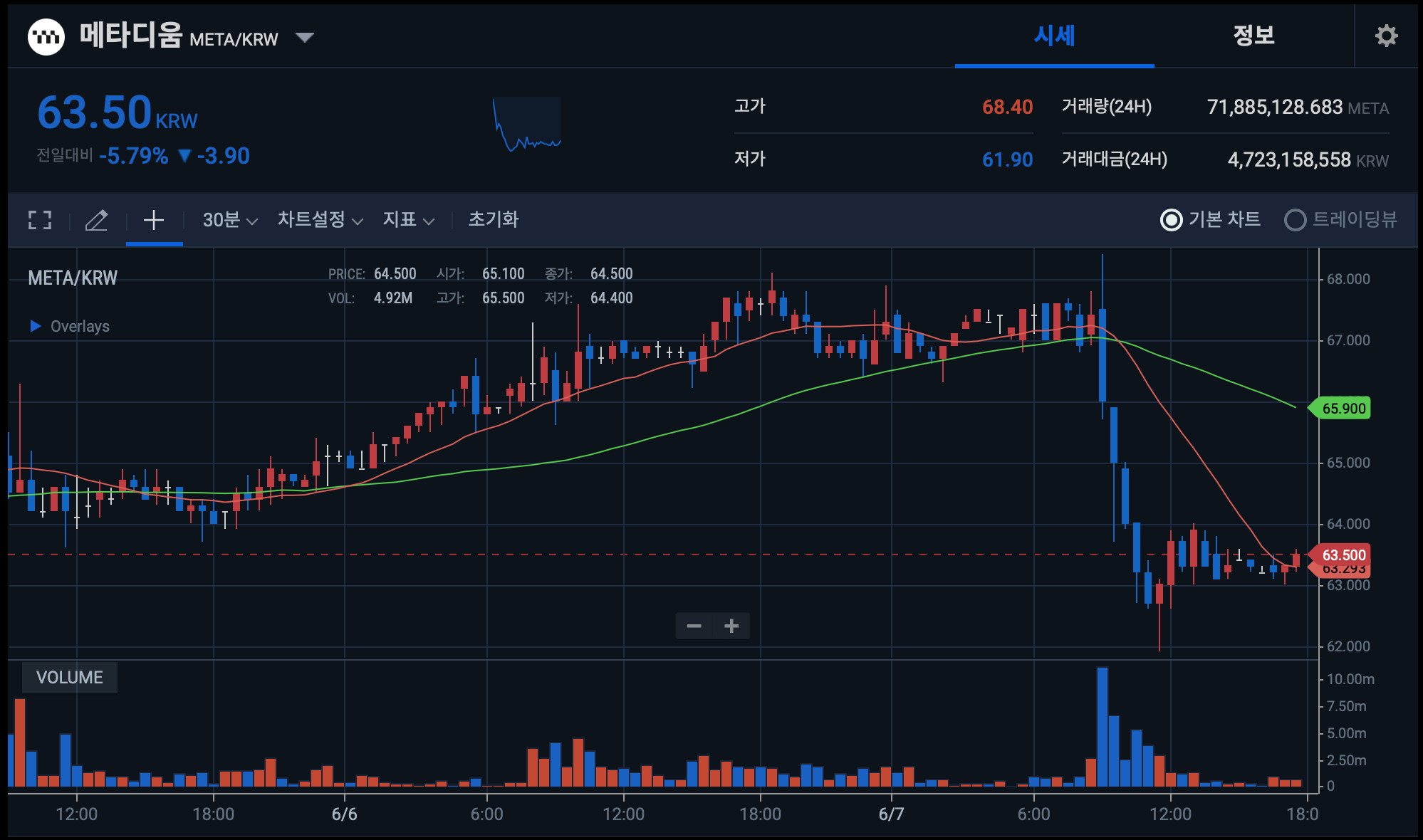Viewport: 1423px width, 840px height.
Task: Click the 10.00m volume axis label
Action: pos(1350,679)
